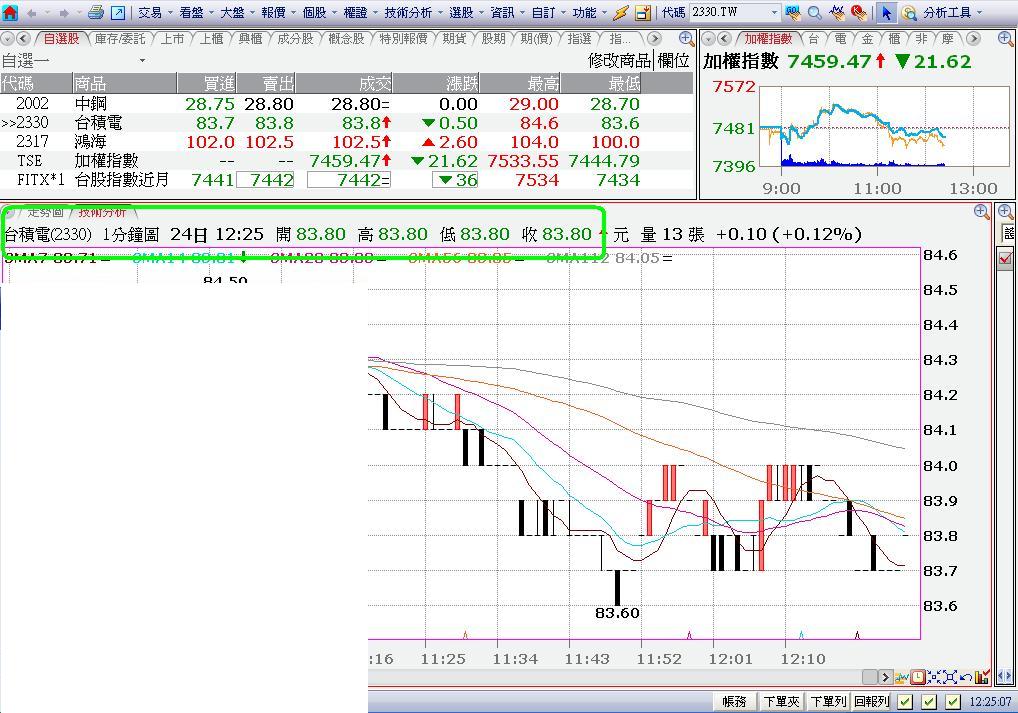Open the 功能 menu
The image size is (1018, 713).
(x=584, y=12)
